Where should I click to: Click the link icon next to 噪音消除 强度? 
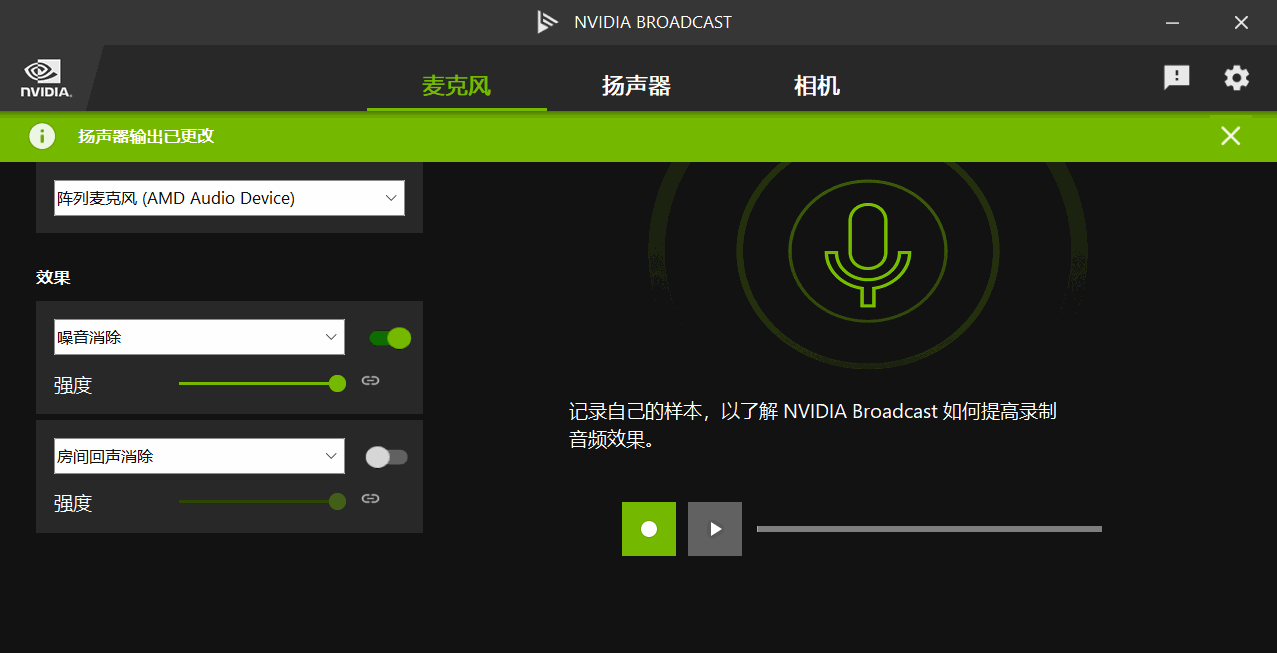coord(370,381)
